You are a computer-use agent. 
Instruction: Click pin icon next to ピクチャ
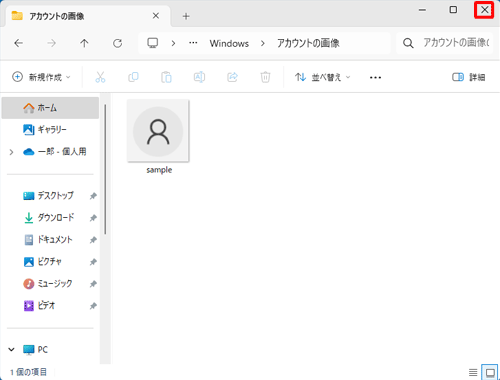click(x=93, y=262)
